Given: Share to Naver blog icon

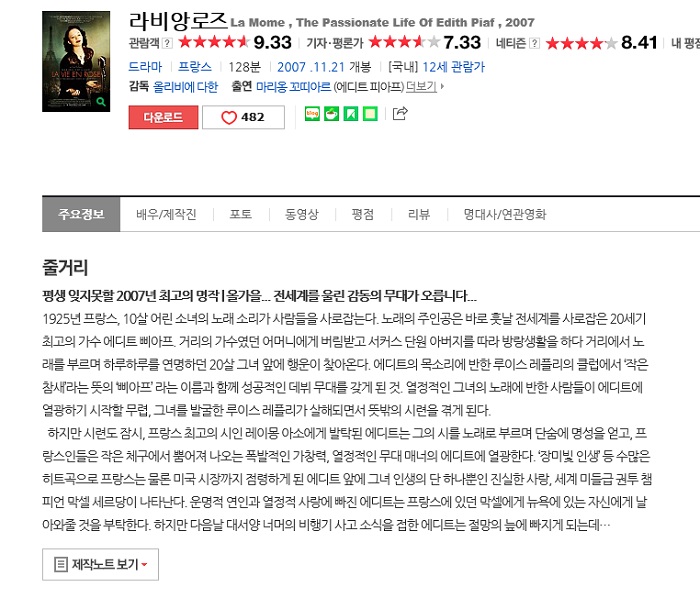Looking at the screenshot, I should (x=312, y=114).
